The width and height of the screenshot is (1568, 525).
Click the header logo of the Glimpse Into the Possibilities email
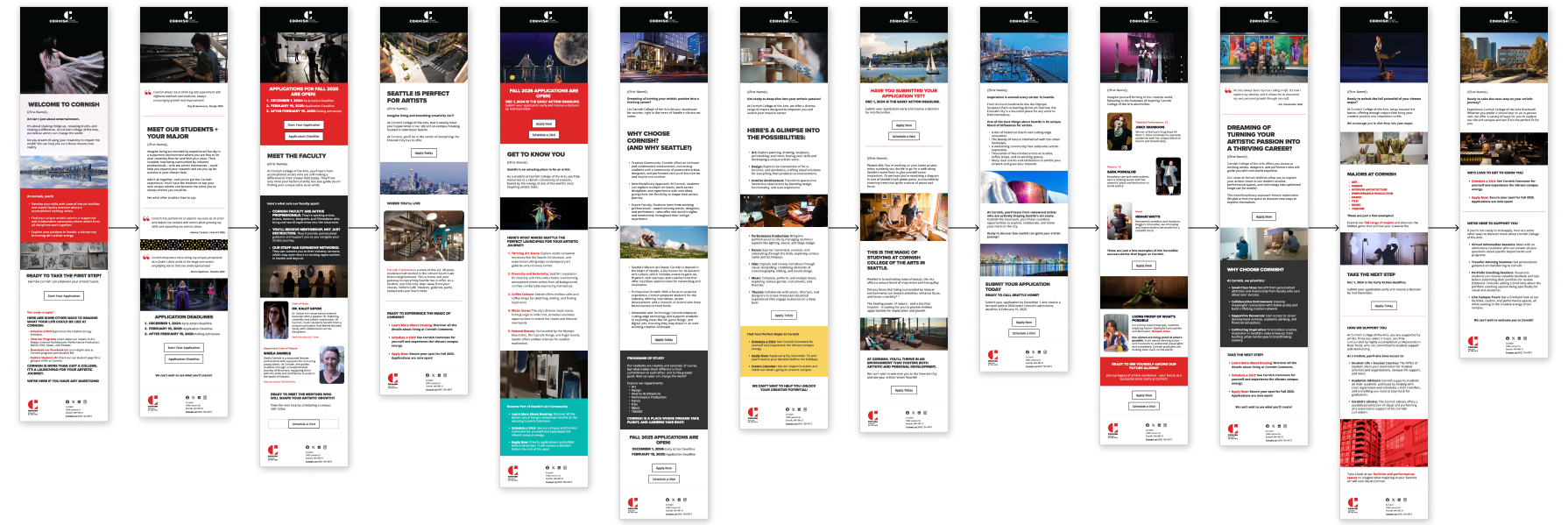(784, 18)
